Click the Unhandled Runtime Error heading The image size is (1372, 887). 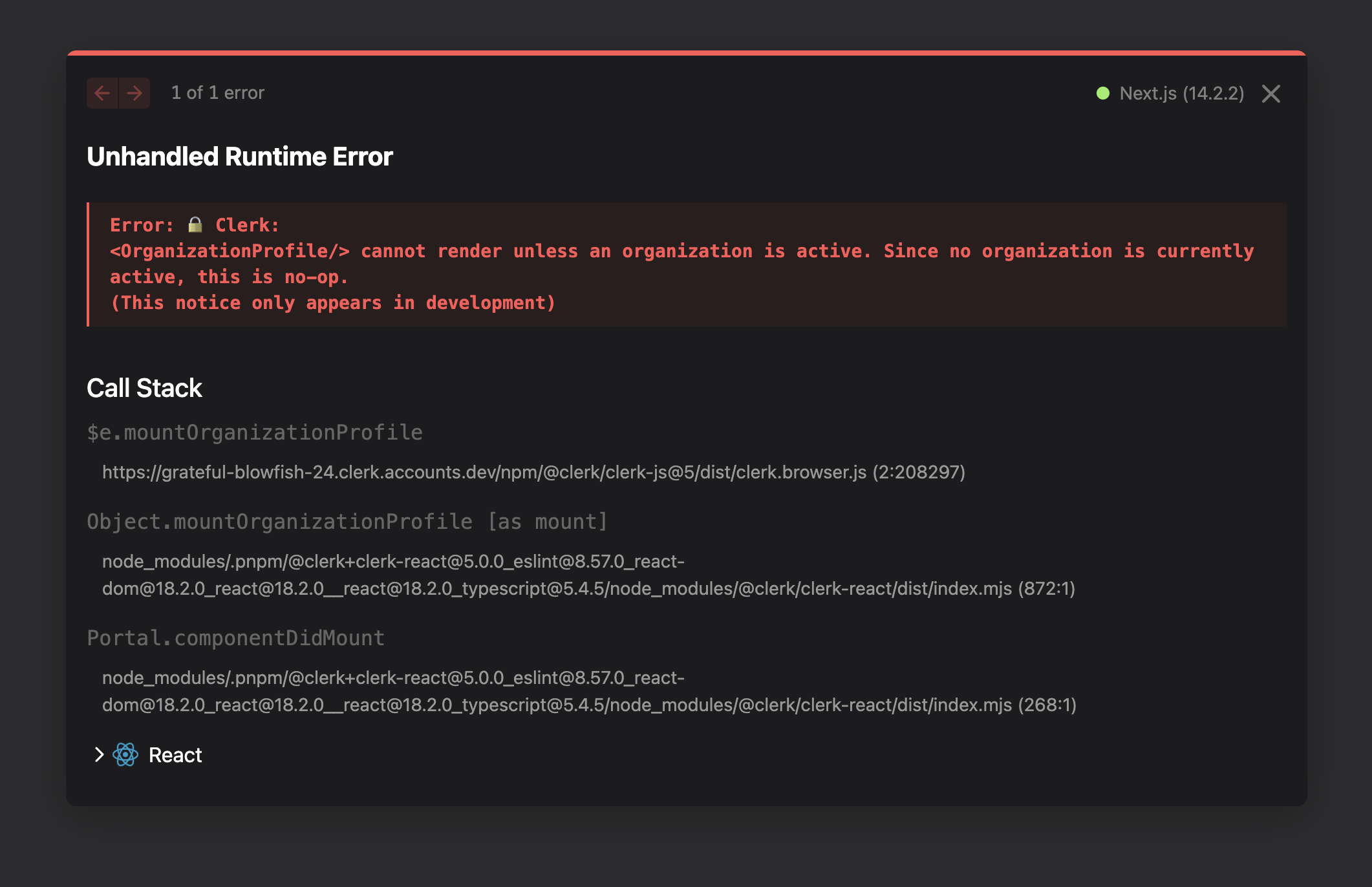click(x=240, y=156)
